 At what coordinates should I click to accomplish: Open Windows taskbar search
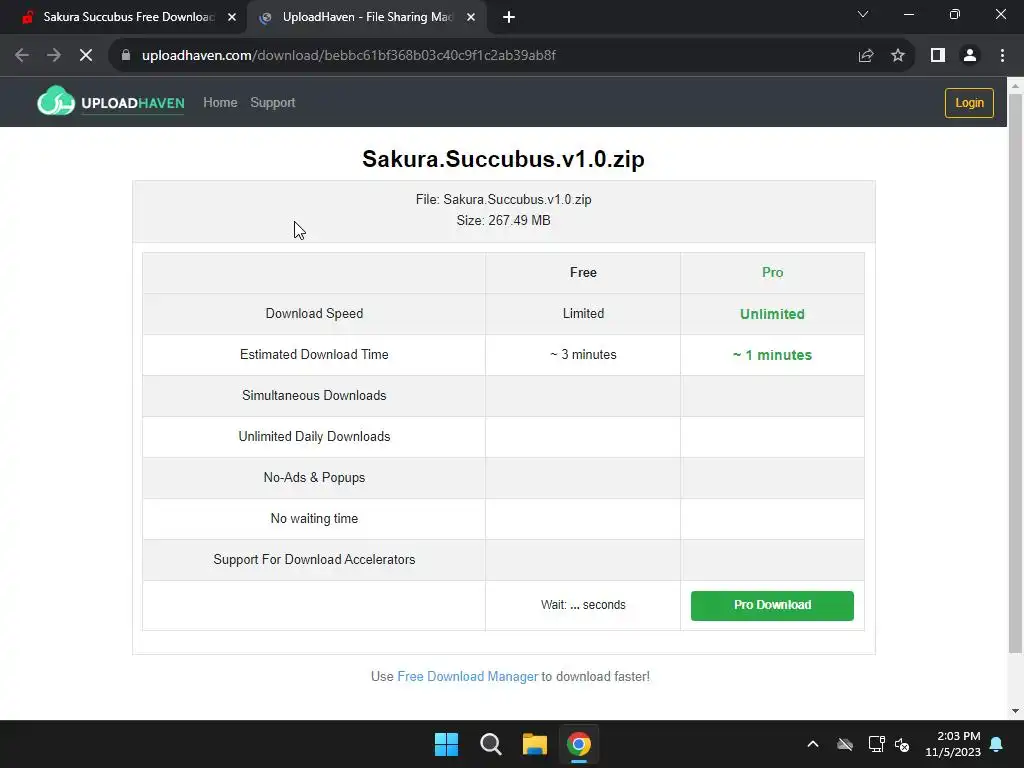(490, 744)
